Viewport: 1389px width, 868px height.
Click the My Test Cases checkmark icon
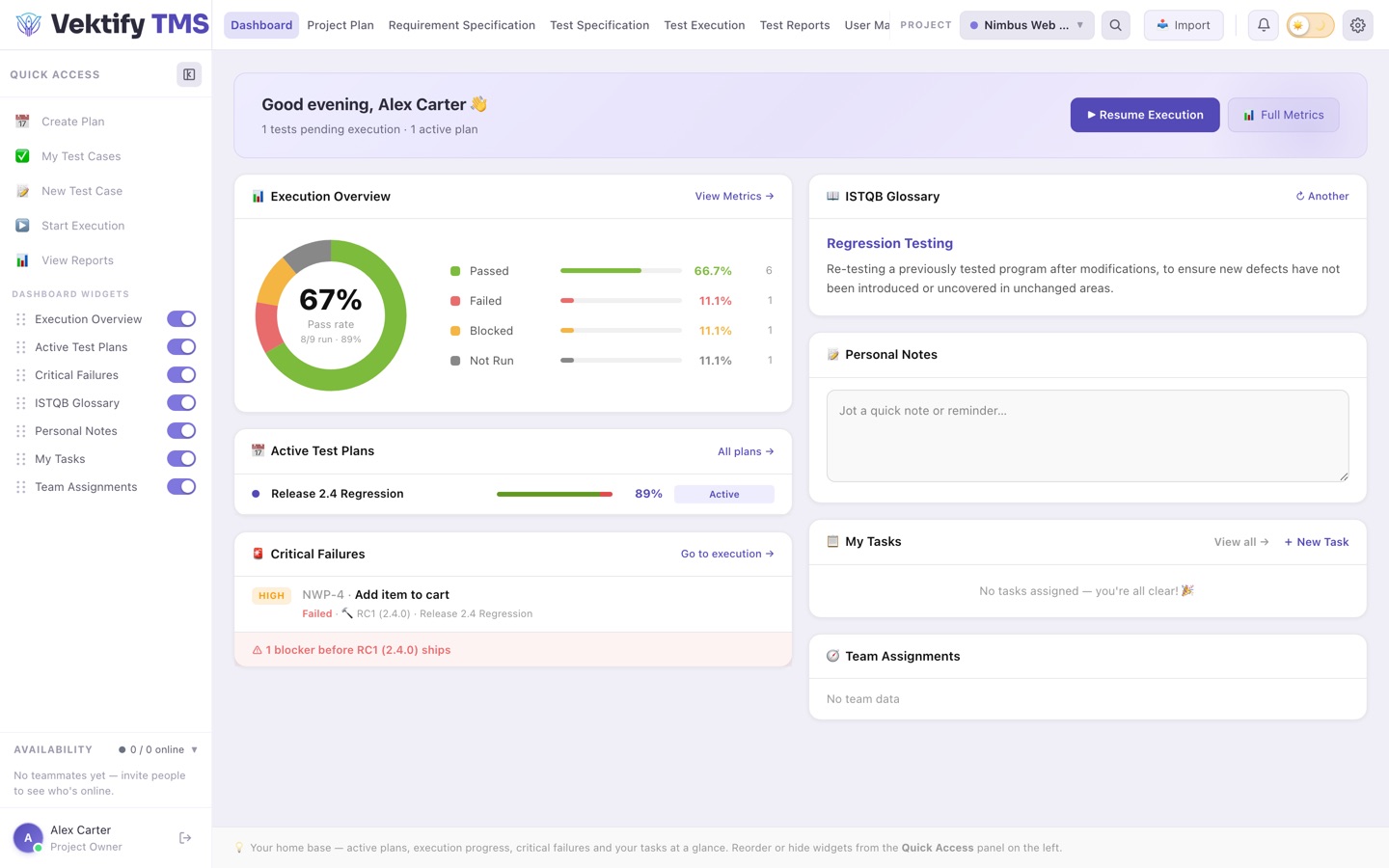pos(22,156)
